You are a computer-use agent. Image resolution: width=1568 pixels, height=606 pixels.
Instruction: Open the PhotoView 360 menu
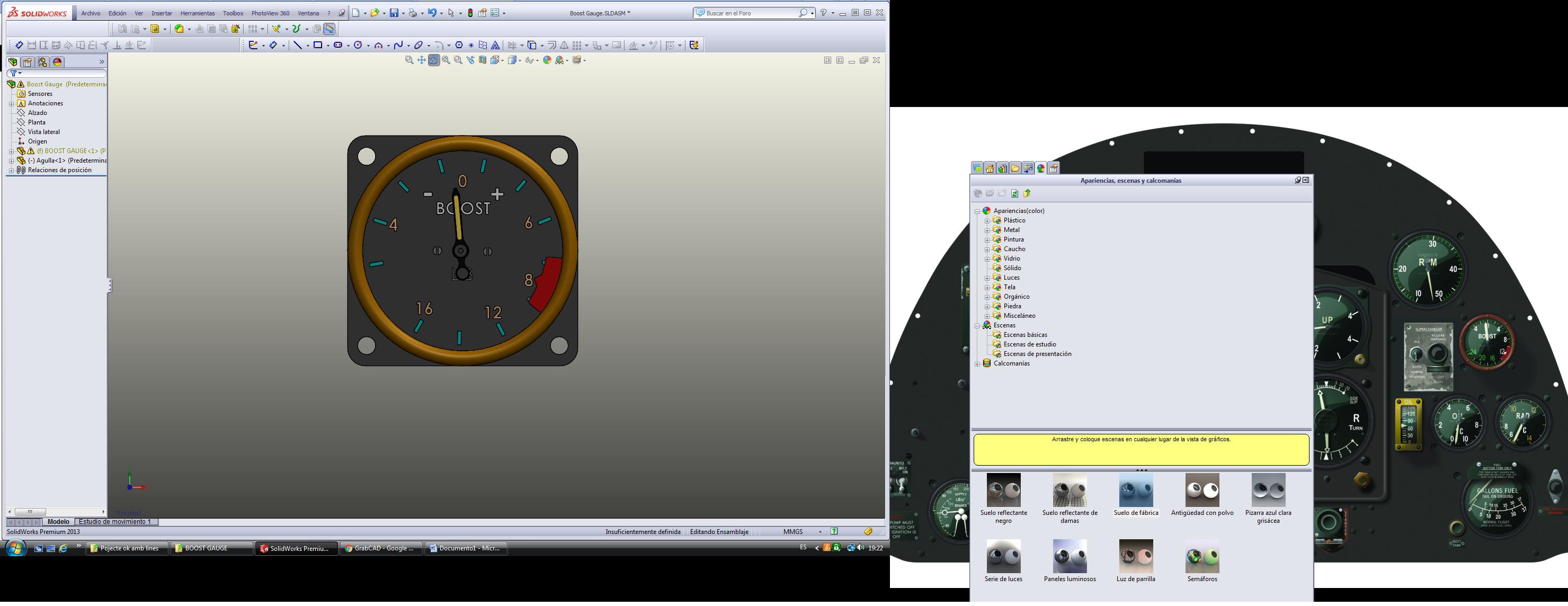[270, 13]
